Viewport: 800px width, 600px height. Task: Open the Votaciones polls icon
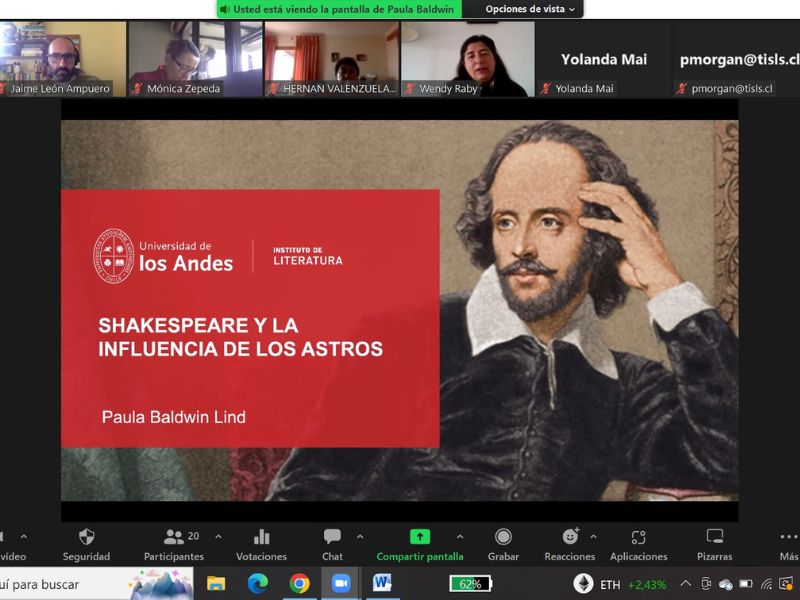[x=261, y=537]
